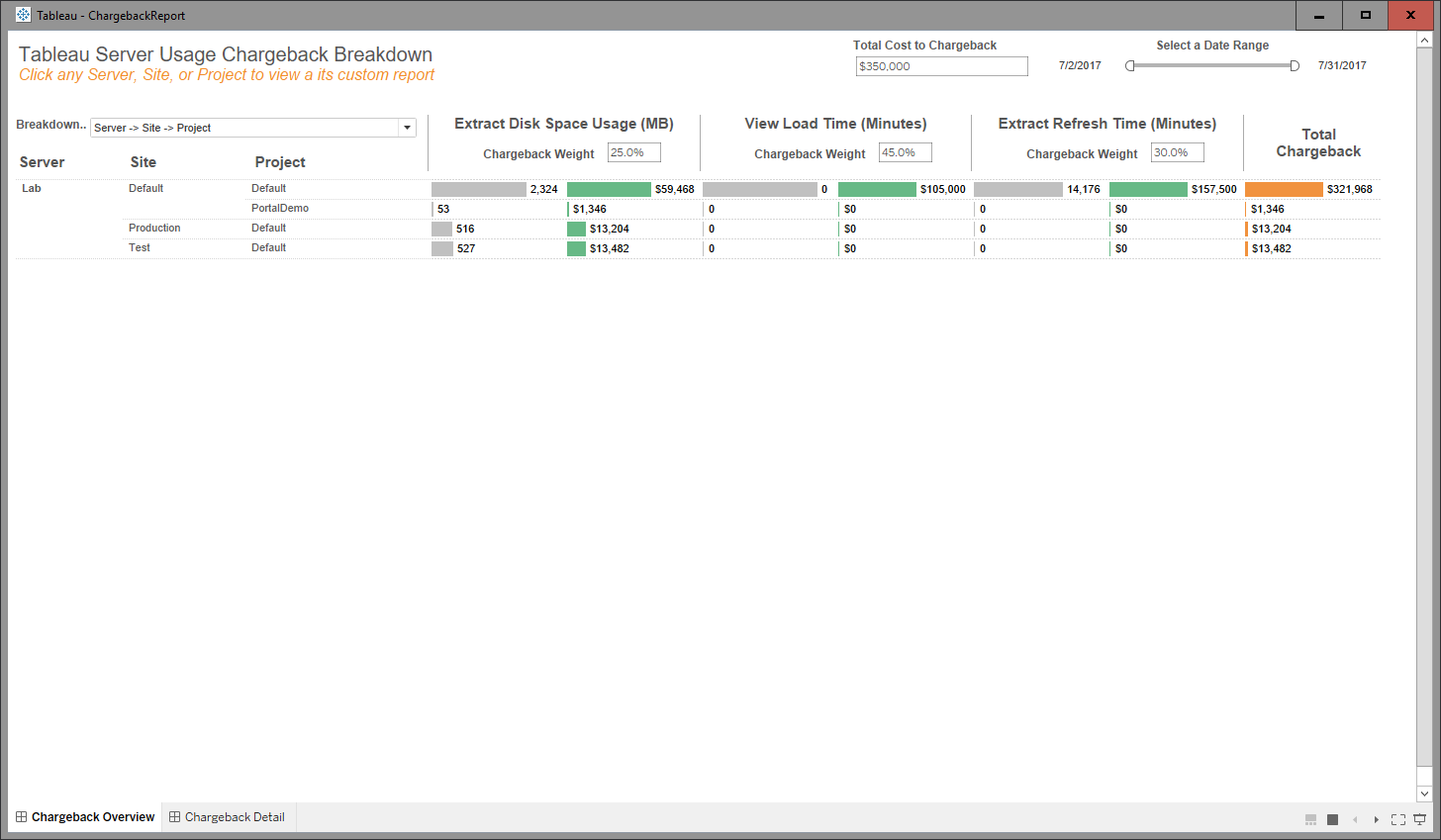Click the Total Cost to Chargeback field

[x=941, y=66]
